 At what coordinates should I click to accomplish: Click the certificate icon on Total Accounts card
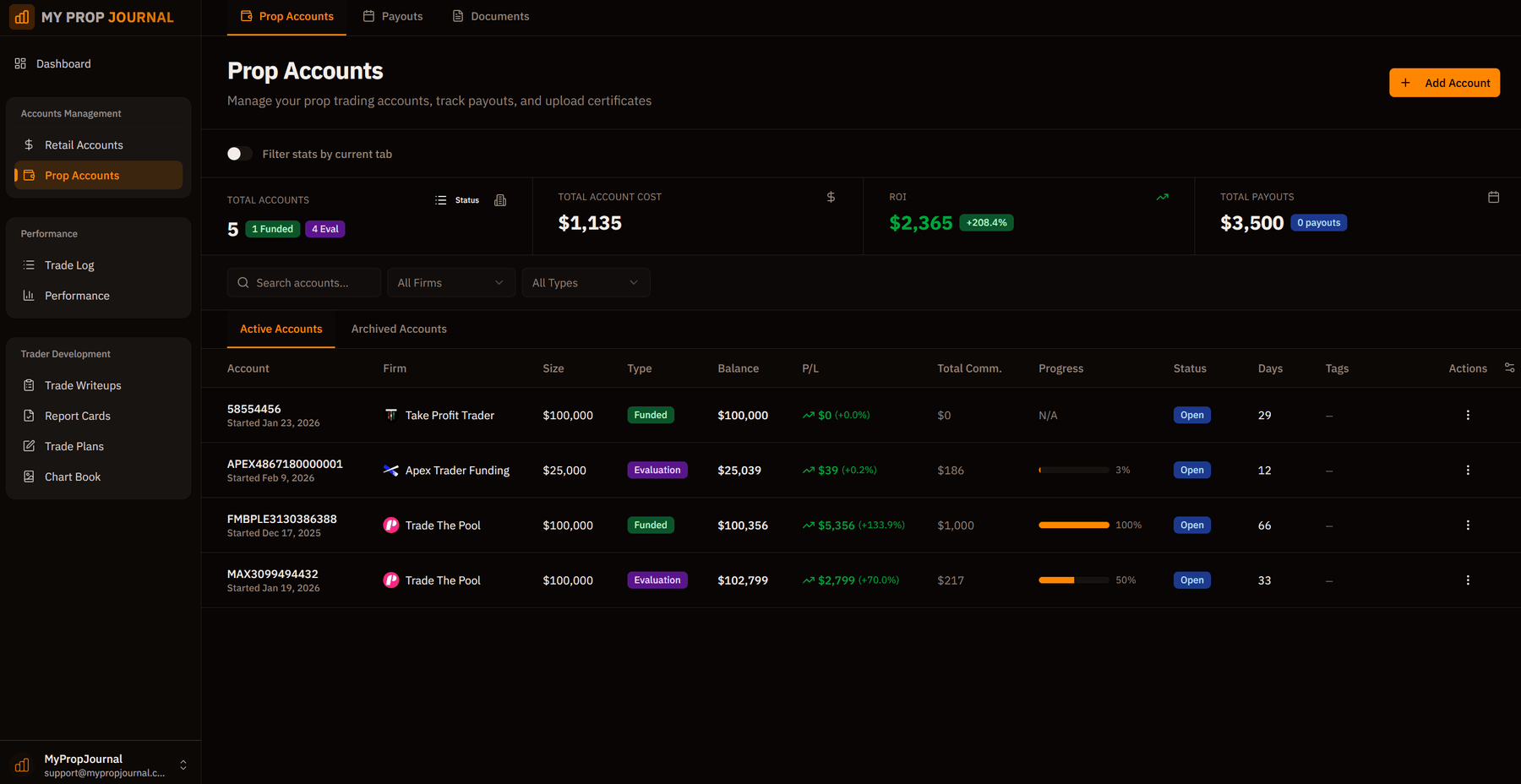500,200
